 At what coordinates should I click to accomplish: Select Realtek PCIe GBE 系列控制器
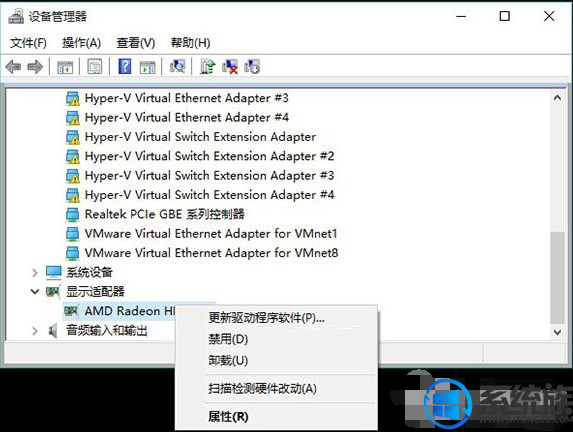[x=164, y=215]
